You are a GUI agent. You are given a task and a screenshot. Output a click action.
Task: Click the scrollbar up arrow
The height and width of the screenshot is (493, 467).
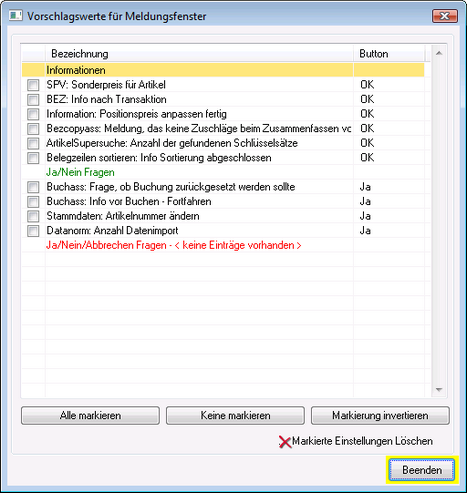pyautogui.click(x=439, y=53)
